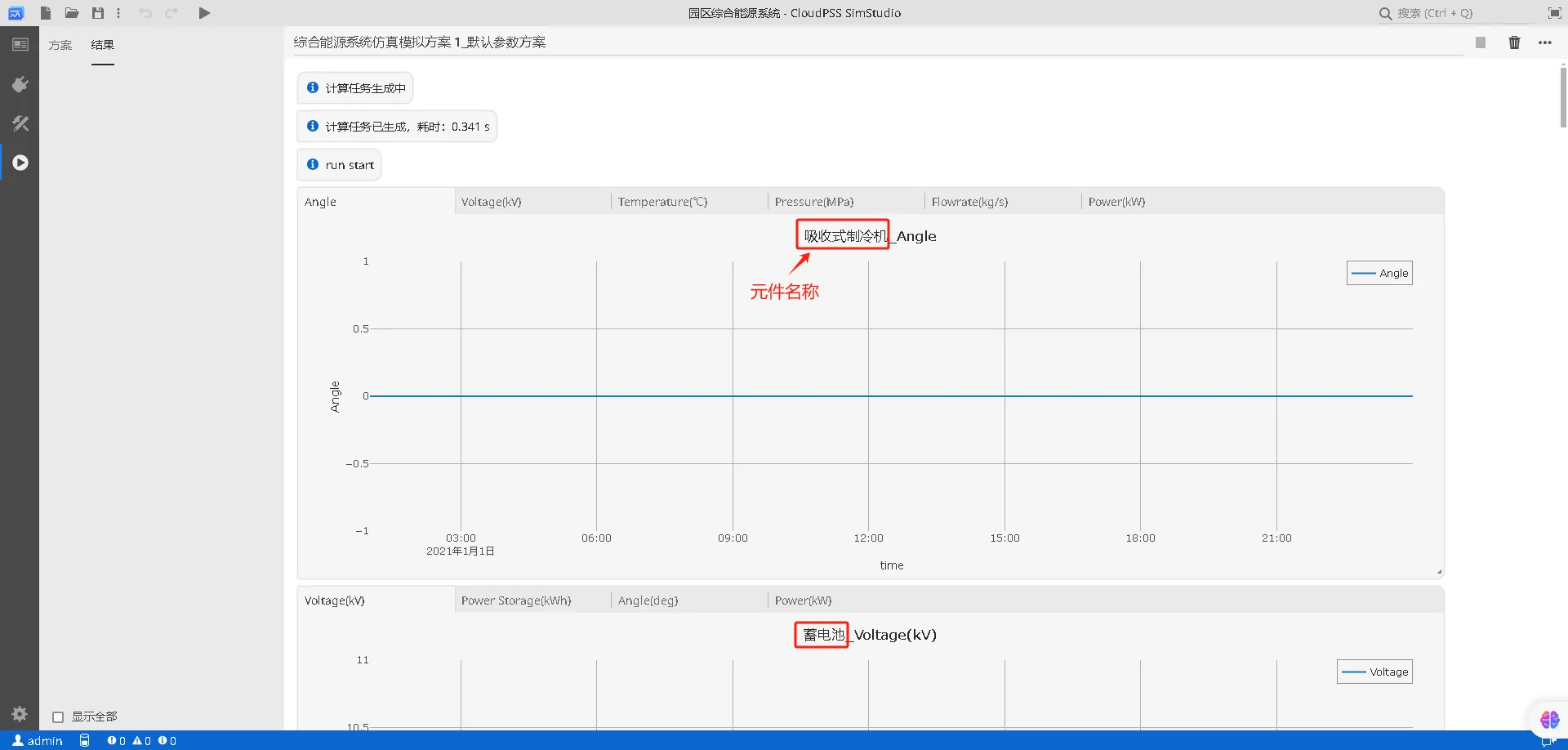Click the server status icon in the status bar
Image resolution: width=1568 pixels, height=750 pixels.
pyautogui.click(x=84, y=740)
